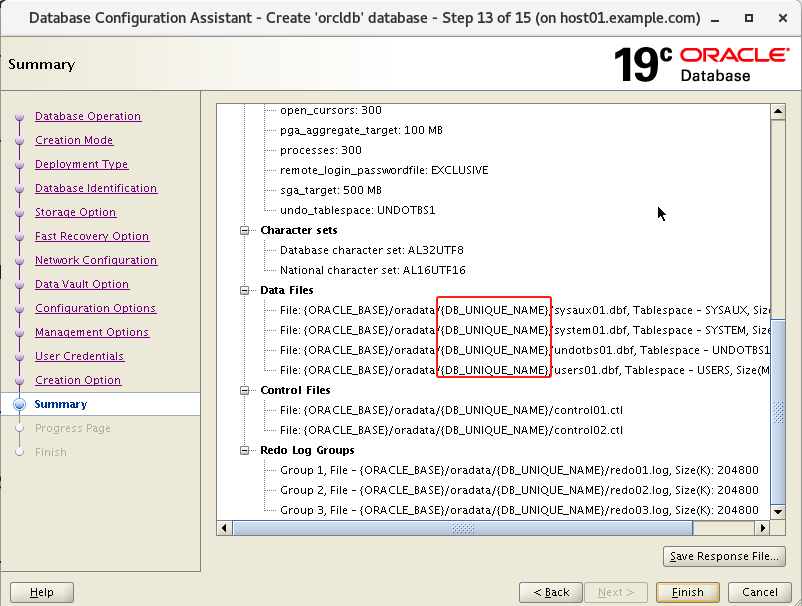Select undo_tablespace: UNDOTBS1 row
This screenshot has height=606, width=802.
[358, 210]
